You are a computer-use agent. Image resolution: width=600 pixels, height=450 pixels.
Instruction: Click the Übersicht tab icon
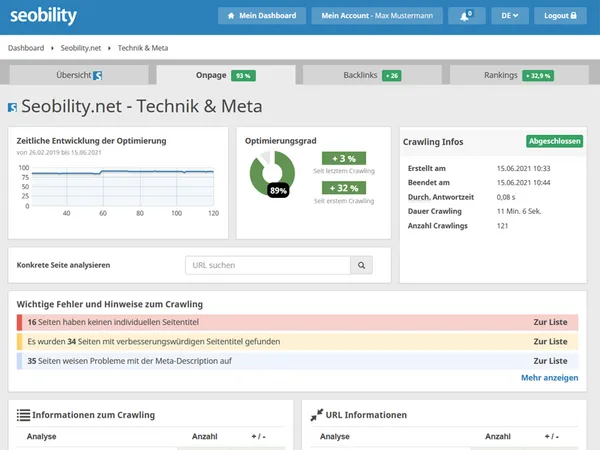click(x=98, y=75)
